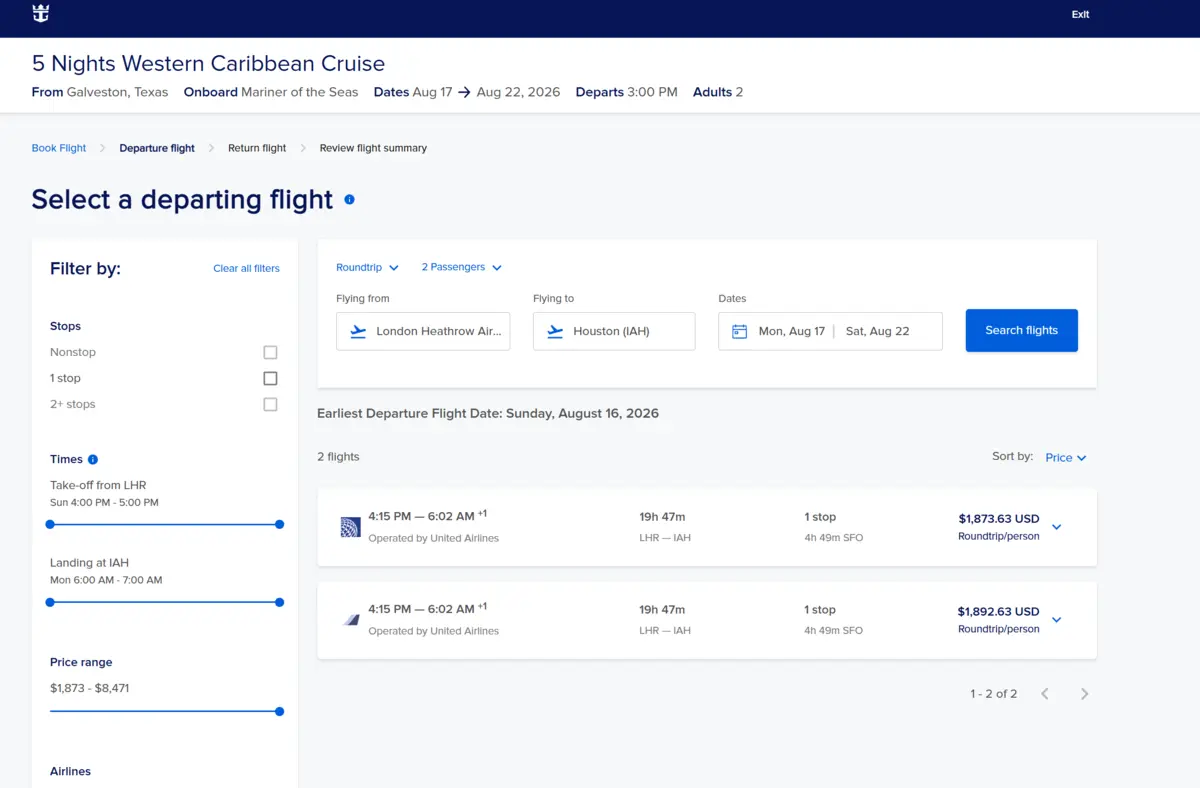Viewport: 1200px width, 788px height.
Task: Expand the $1,892.63 USD flight details
Action: [1057, 620]
